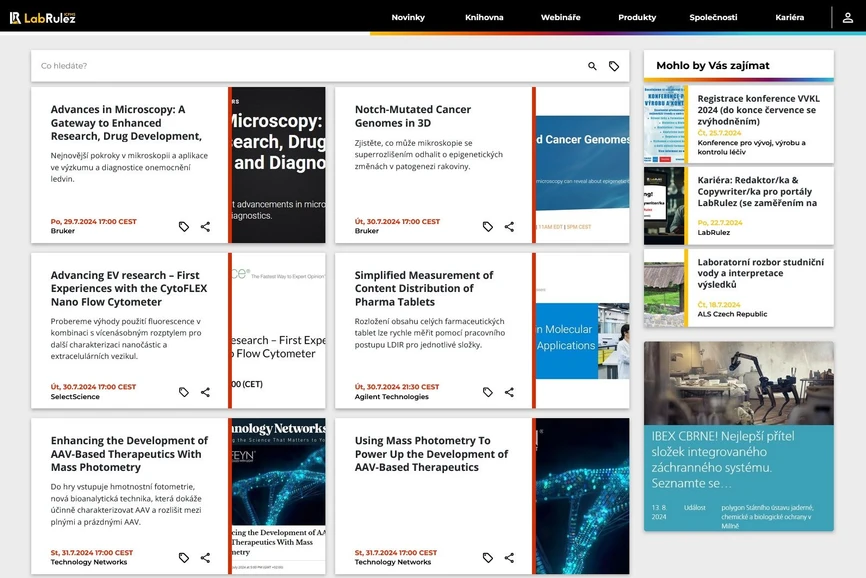Viewport: 866px width, 578px height.
Task: Click date 'Út, 30.7.2024 21:30 CEST'
Action: (x=397, y=386)
